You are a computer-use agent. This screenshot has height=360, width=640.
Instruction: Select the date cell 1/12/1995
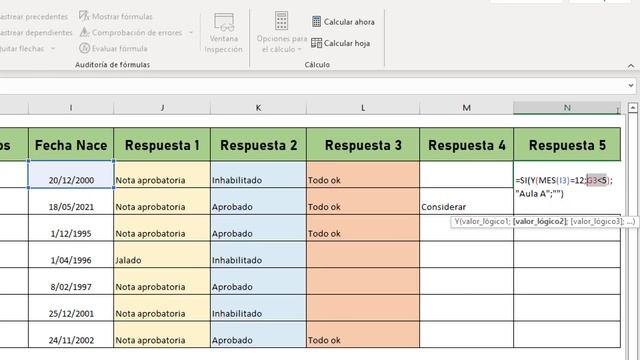pyautogui.click(x=71, y=228)
